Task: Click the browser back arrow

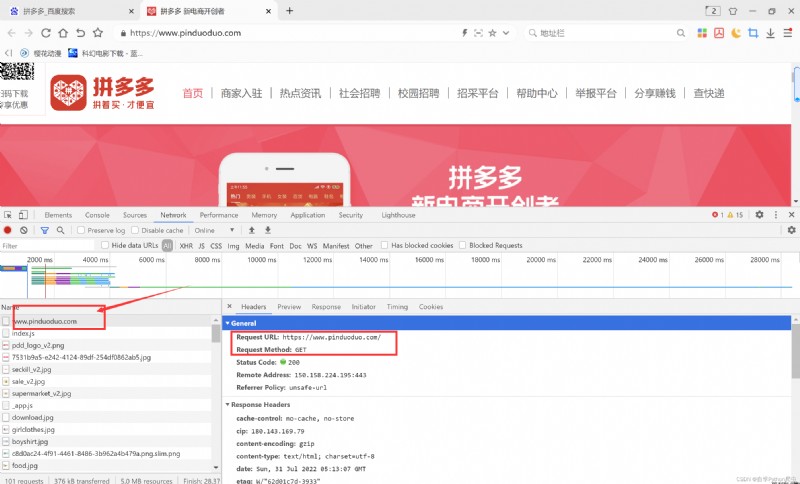Action: click(11, 33)
